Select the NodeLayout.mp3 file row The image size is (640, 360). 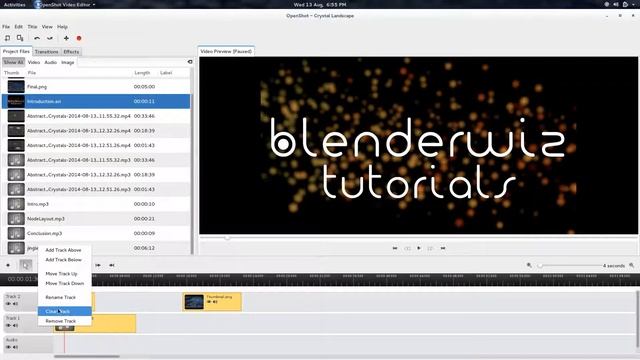[x=96, y=218]
